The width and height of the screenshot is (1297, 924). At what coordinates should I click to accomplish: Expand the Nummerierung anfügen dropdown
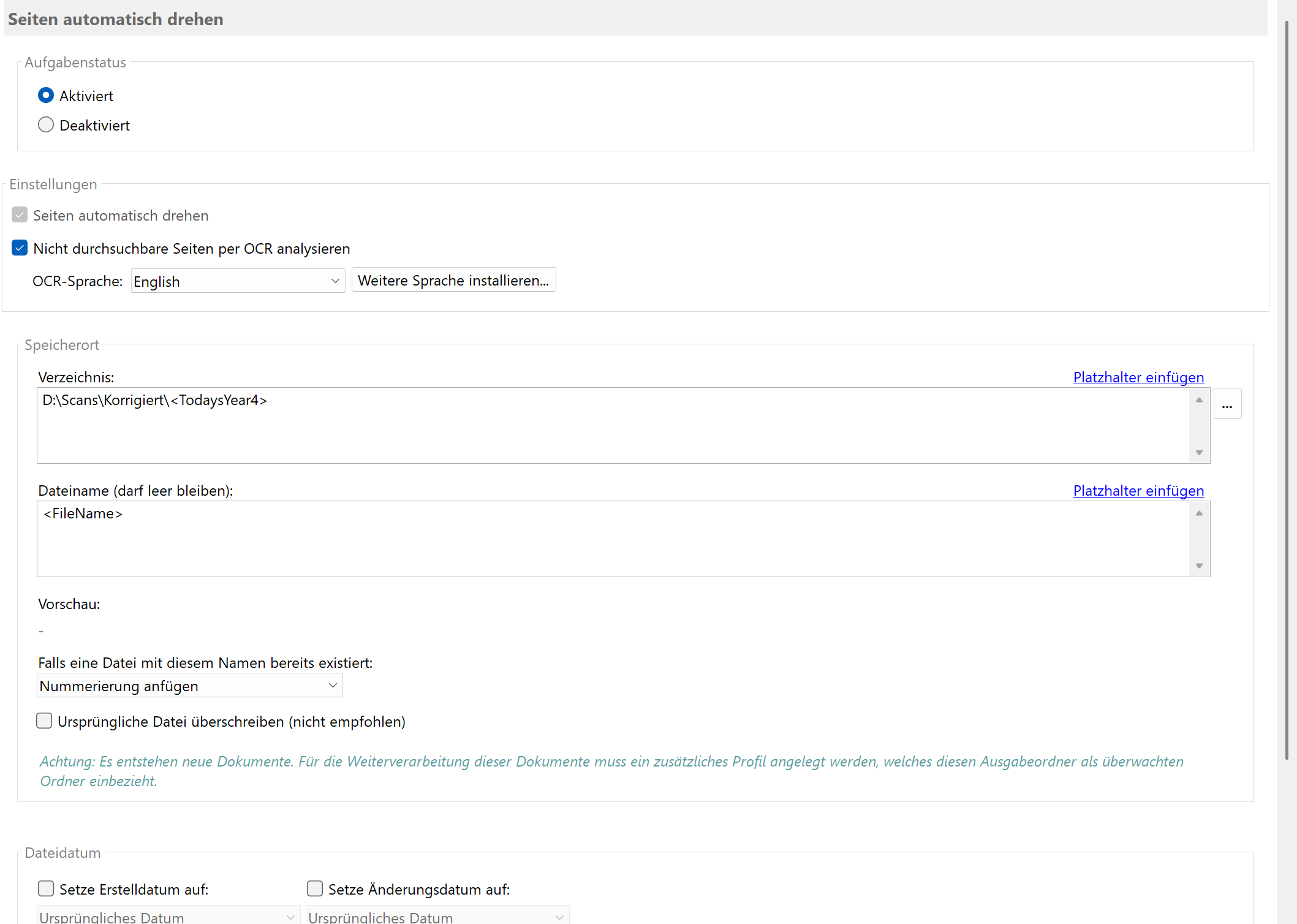189,686
